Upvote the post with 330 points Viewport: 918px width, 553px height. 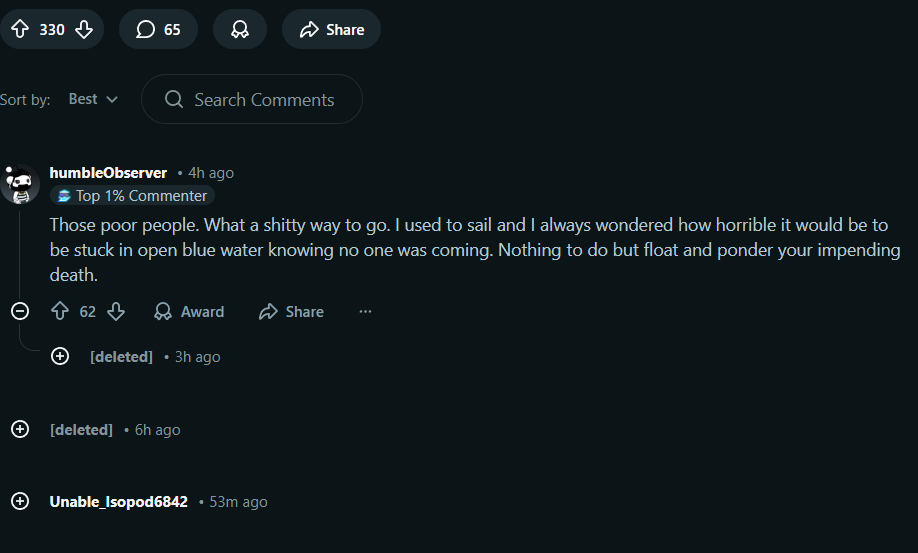(20, 29)
